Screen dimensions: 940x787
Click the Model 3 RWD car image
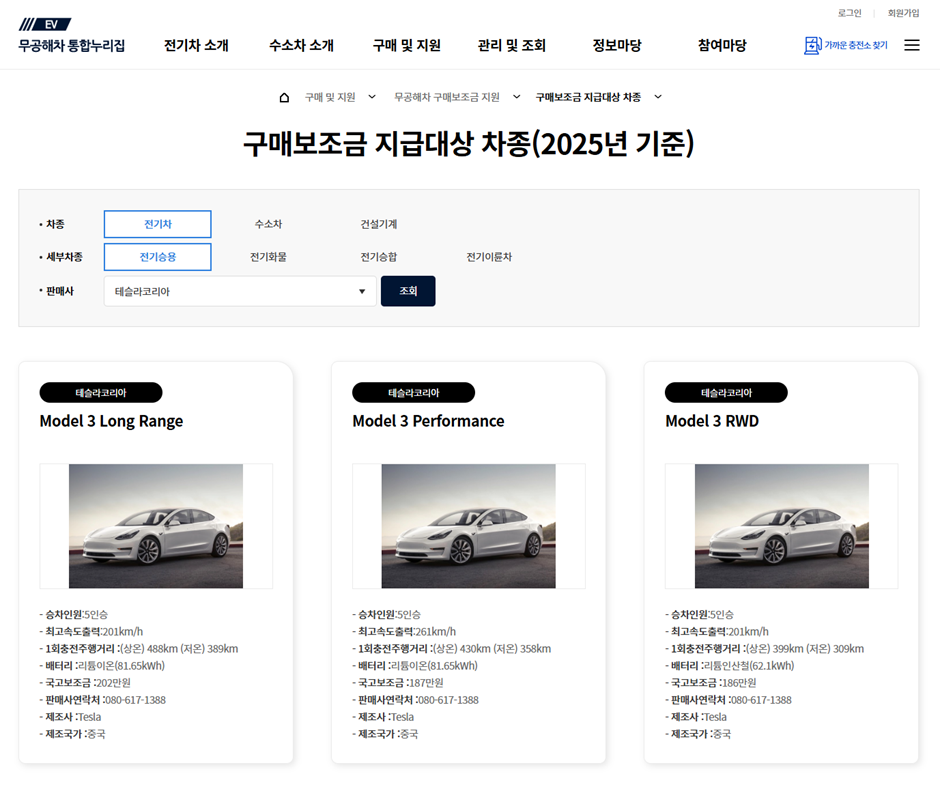(x=782, y=526)
